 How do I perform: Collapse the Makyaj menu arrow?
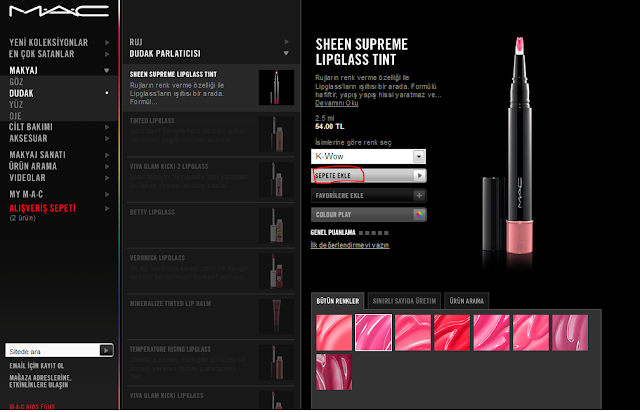107,70
